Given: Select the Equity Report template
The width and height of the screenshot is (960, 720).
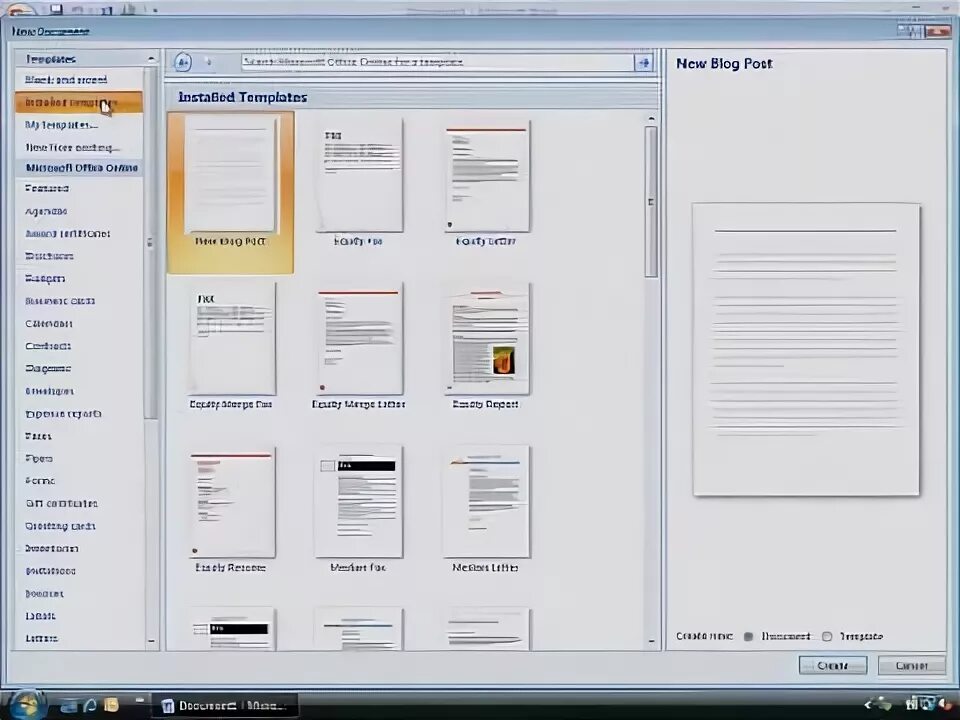Looking at the screenshot, I should pos(486,346).
